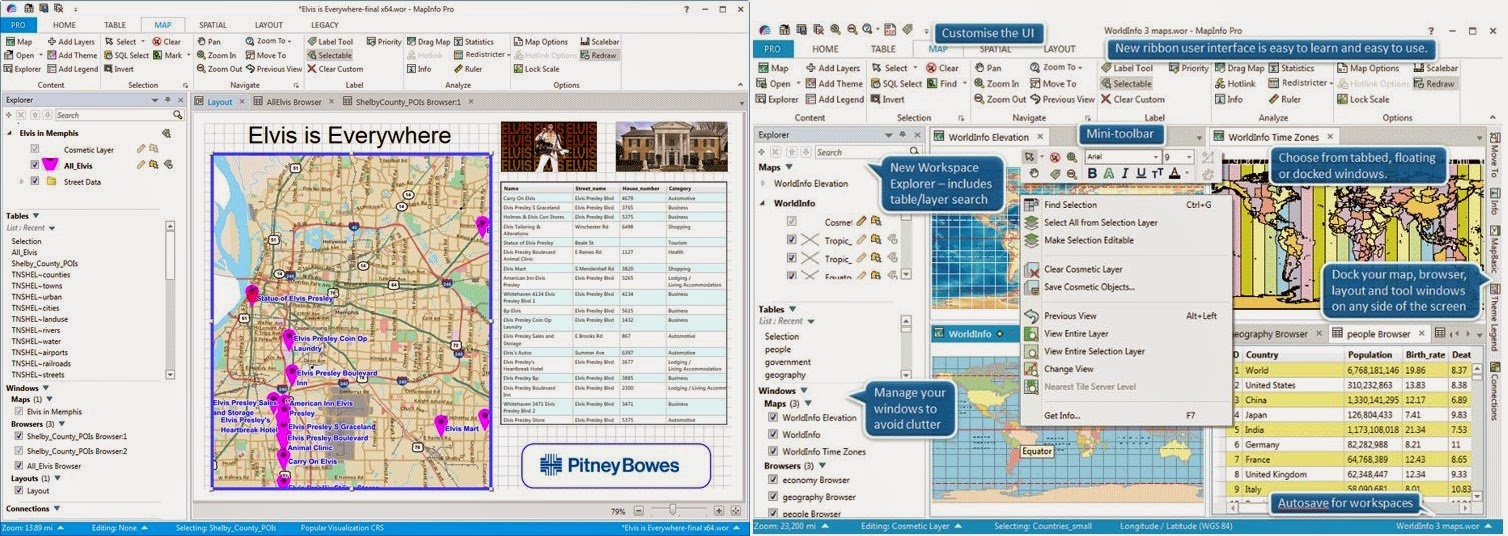Toggle the Layout window checkbox in left Explorer
The height and width of the screenshot is (536, 1508).
pos(19,491)
